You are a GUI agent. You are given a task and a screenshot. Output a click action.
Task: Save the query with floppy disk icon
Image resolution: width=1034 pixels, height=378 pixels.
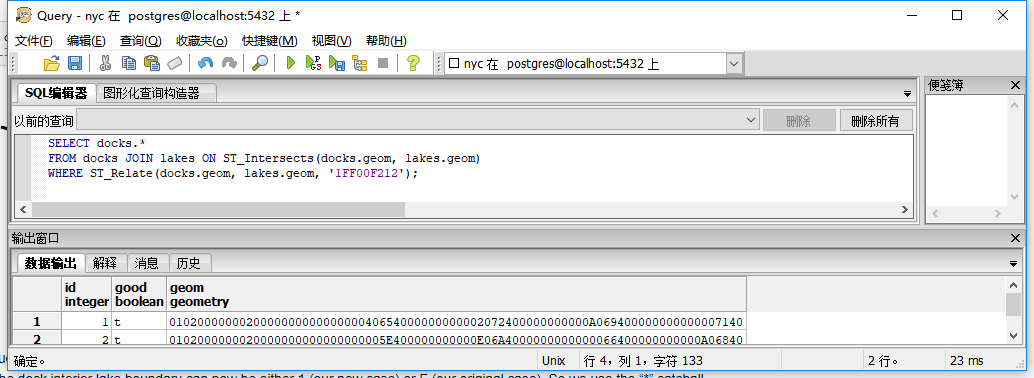tap(75, 63)
